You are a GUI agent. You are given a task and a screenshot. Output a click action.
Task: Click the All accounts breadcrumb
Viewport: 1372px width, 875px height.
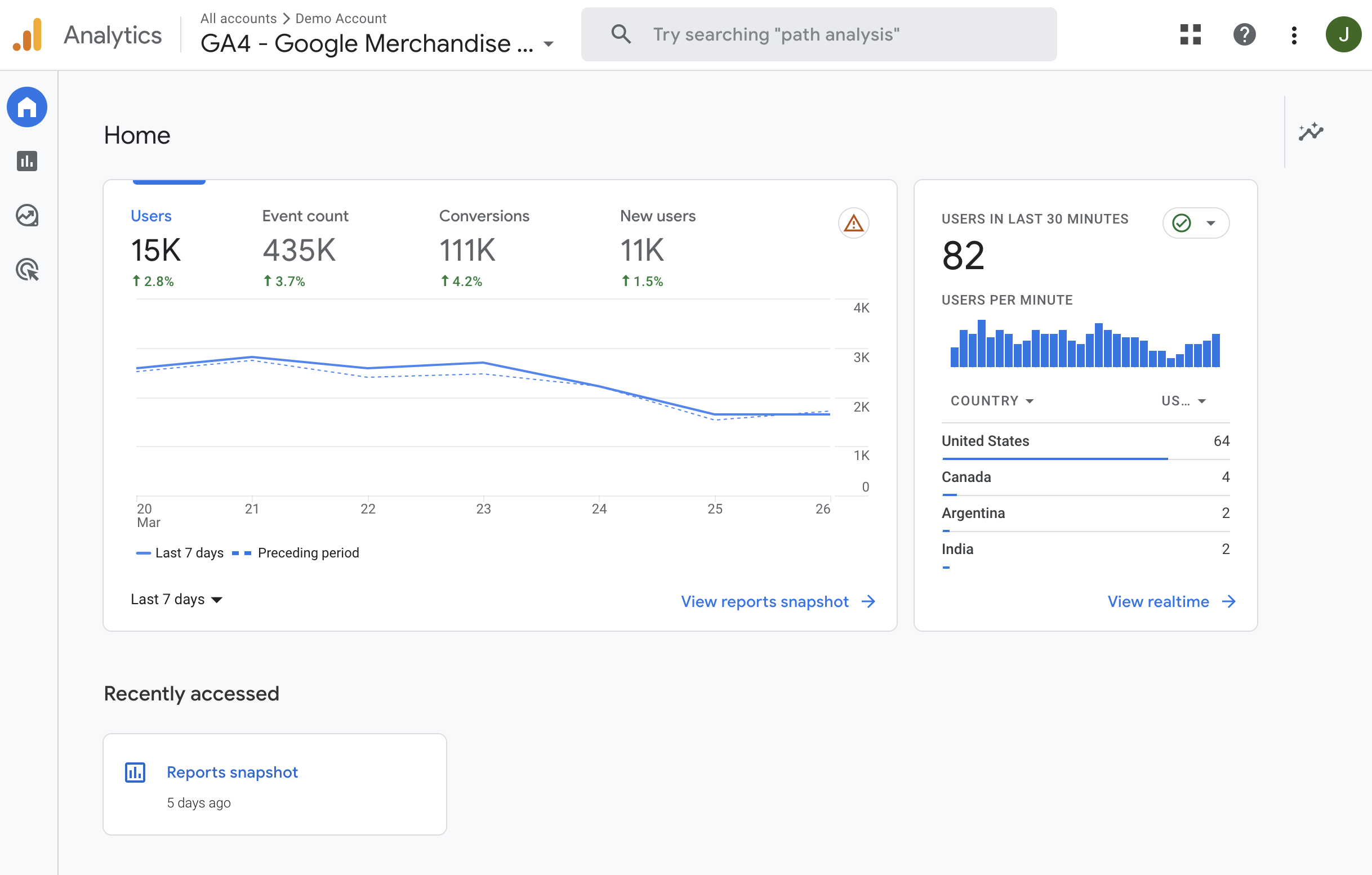[x=238, y=18]
